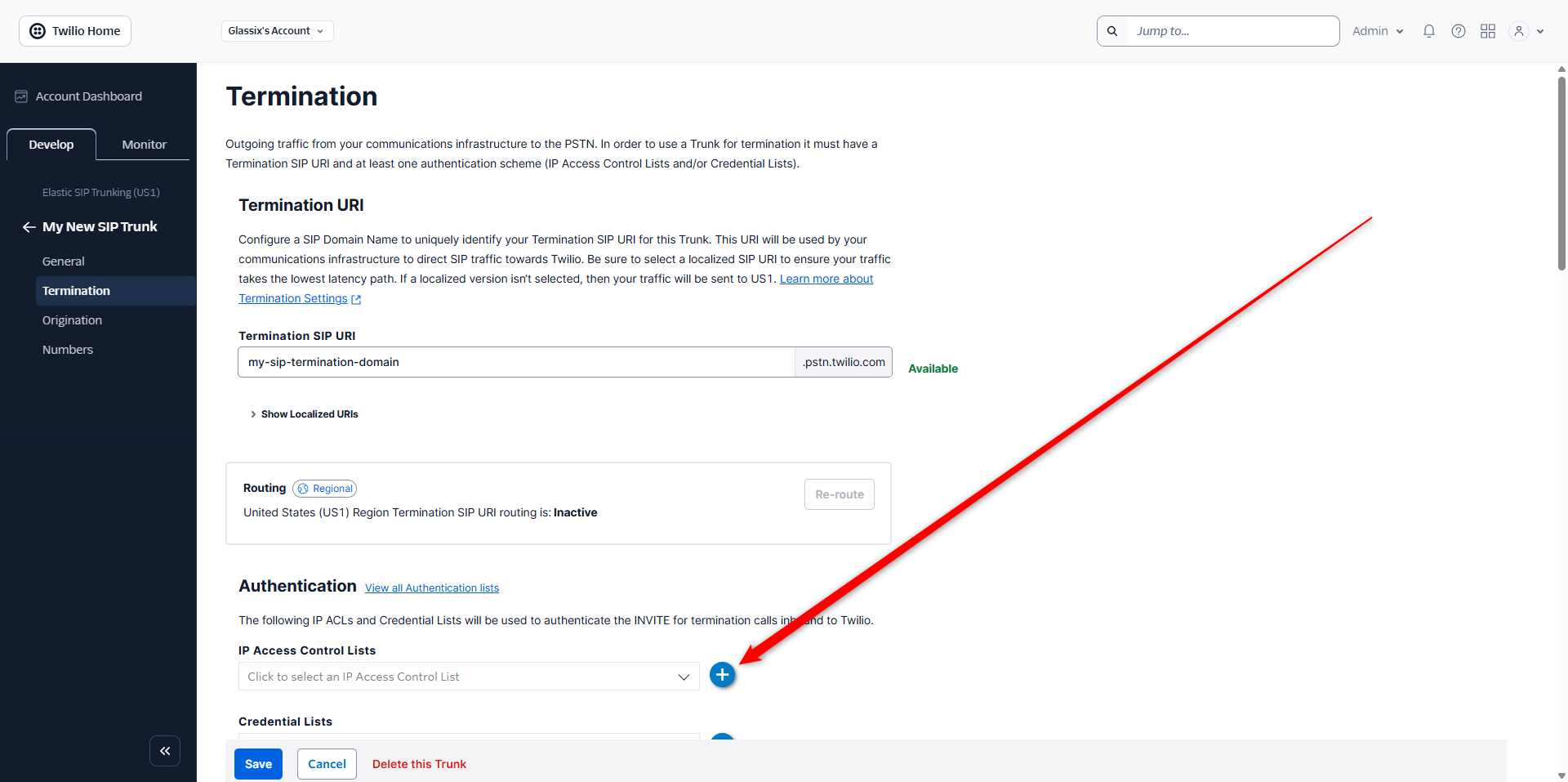This screenshot has height=782, width=1568.
Task: Go to Account Dashboard in sidebar
Action: pos(89,96)
